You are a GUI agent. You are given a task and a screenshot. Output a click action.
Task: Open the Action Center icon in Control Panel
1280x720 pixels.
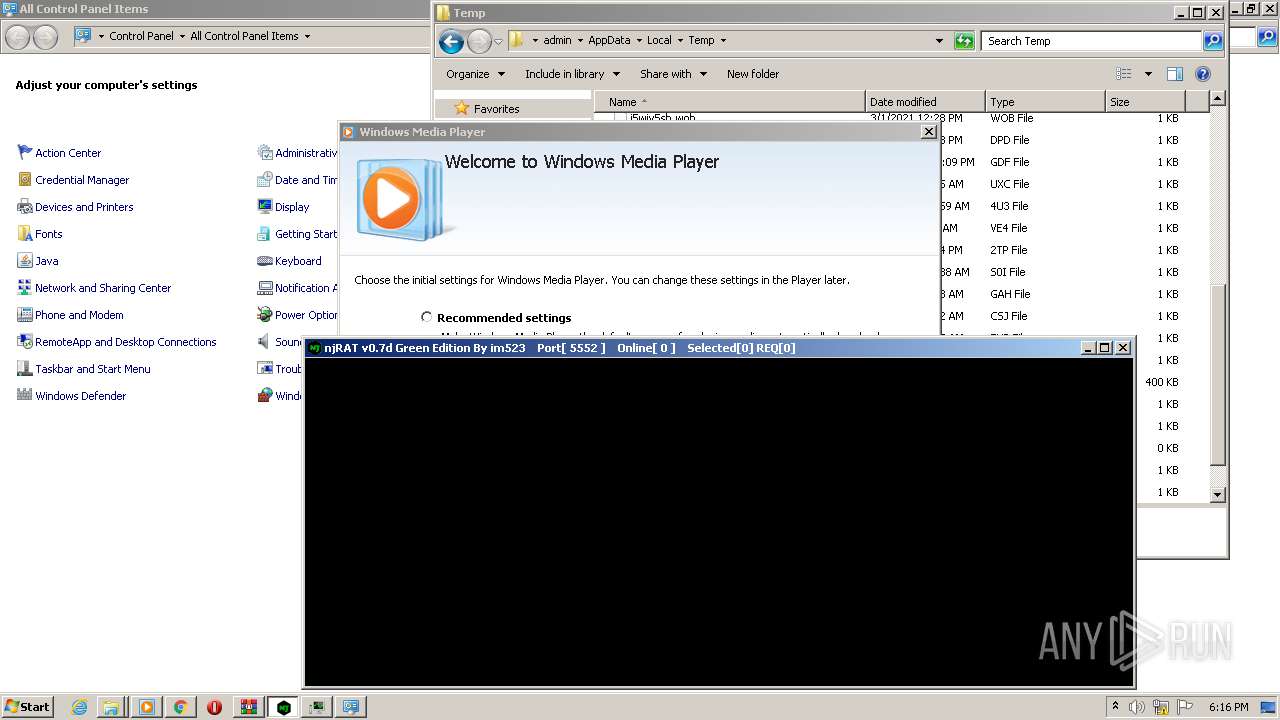pyautogui.click(x=25, y=153)
